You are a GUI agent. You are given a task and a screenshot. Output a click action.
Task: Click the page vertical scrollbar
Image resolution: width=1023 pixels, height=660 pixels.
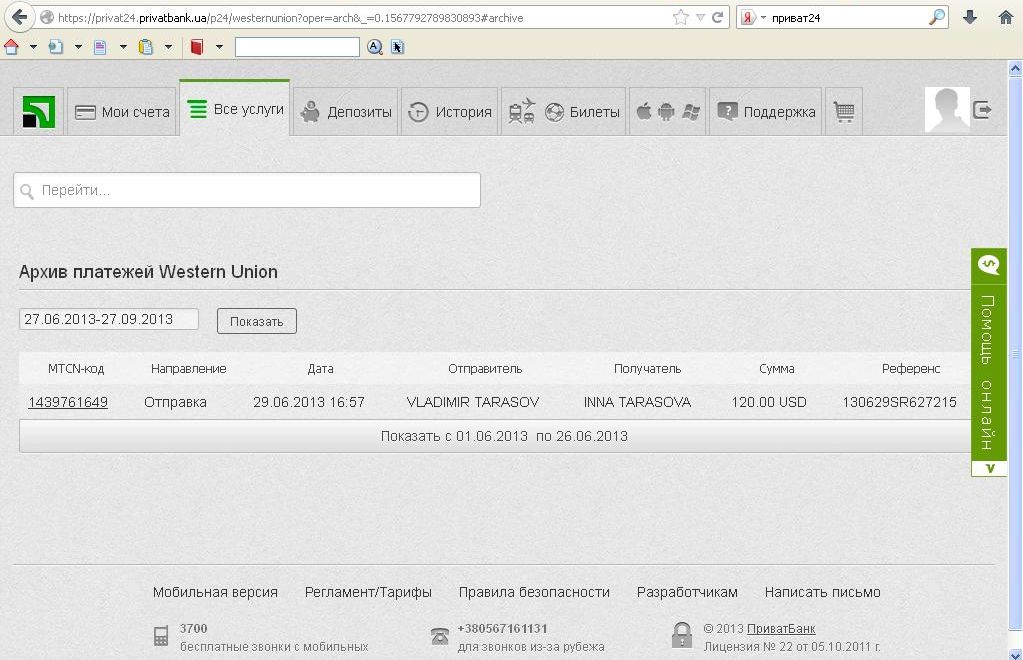click(1016, 353)
